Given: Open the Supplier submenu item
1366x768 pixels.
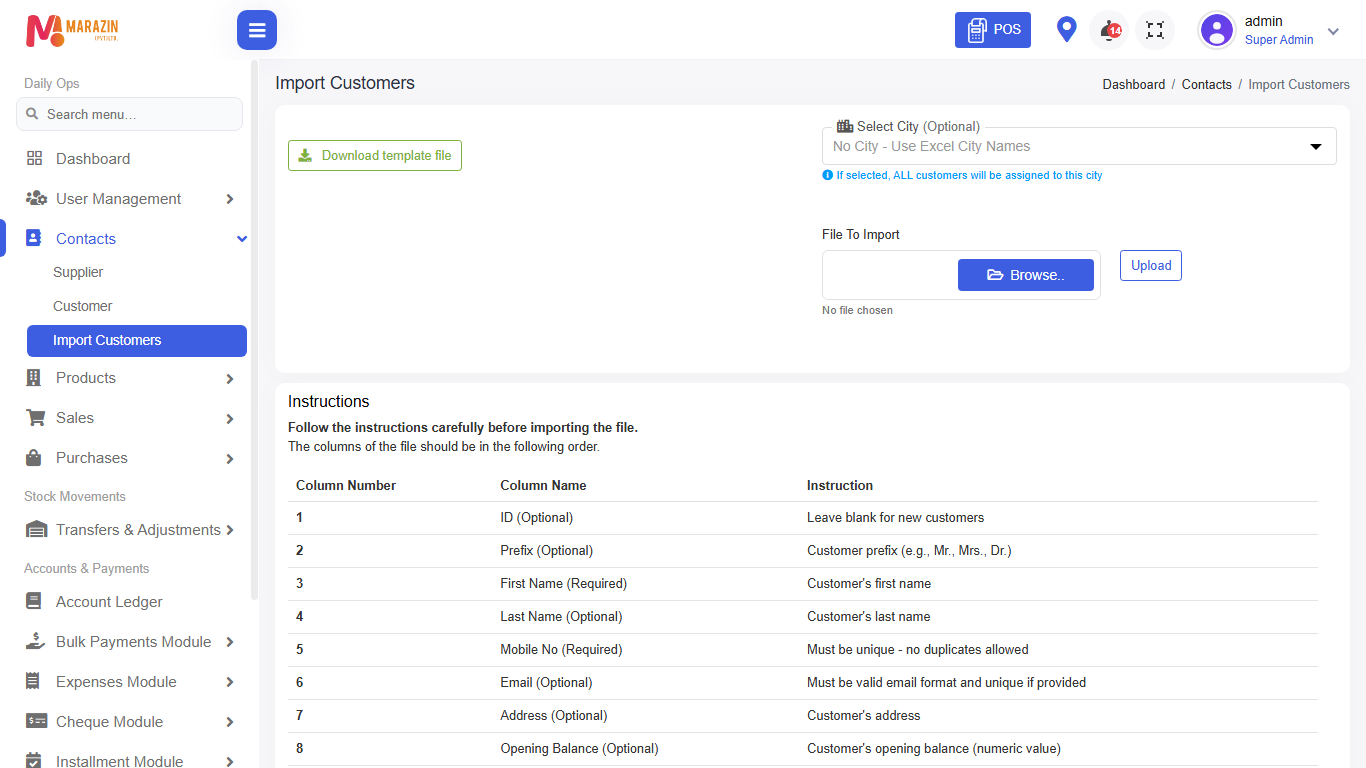Looking at the screenshot, I should point(78,272).
